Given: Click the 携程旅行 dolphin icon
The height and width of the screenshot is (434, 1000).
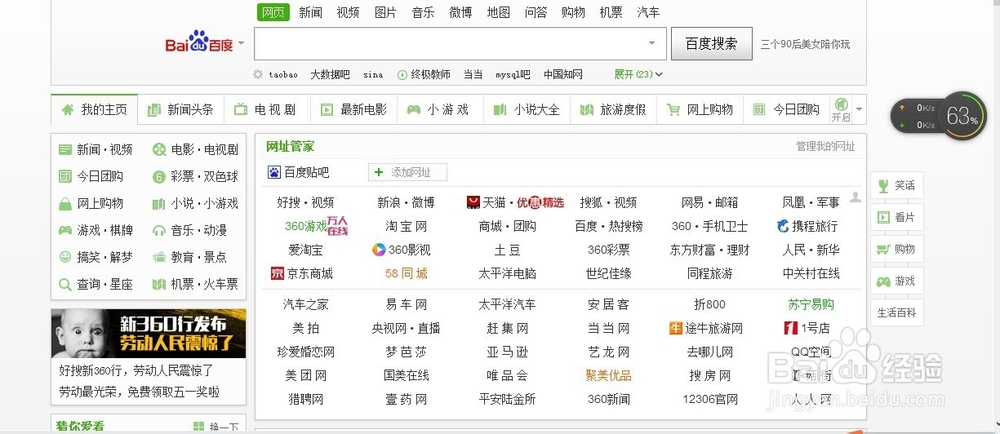Looking at the screenshot, I should [783, 226].
